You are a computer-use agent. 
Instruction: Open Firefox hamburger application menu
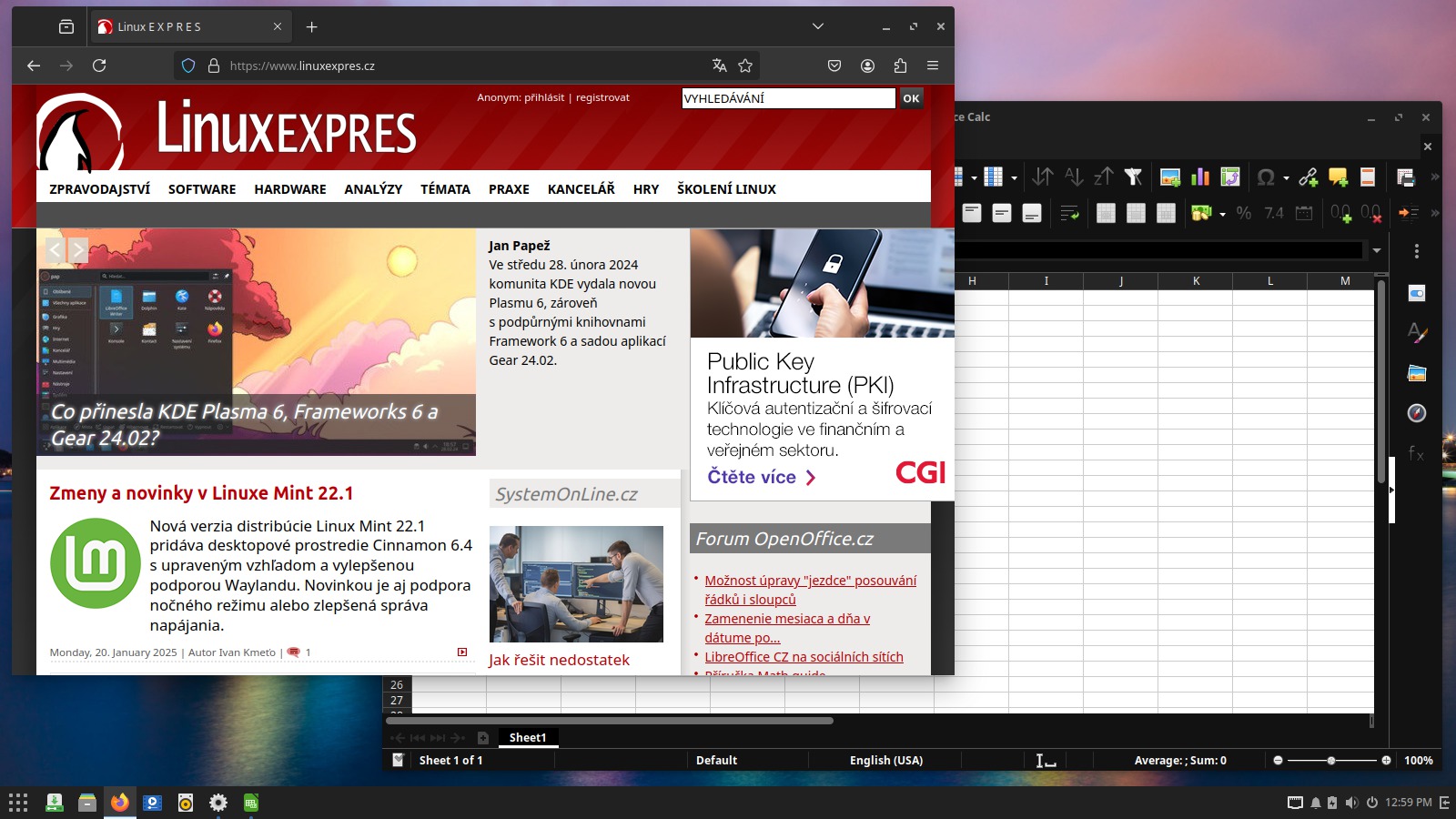click(x=933, y=66)
